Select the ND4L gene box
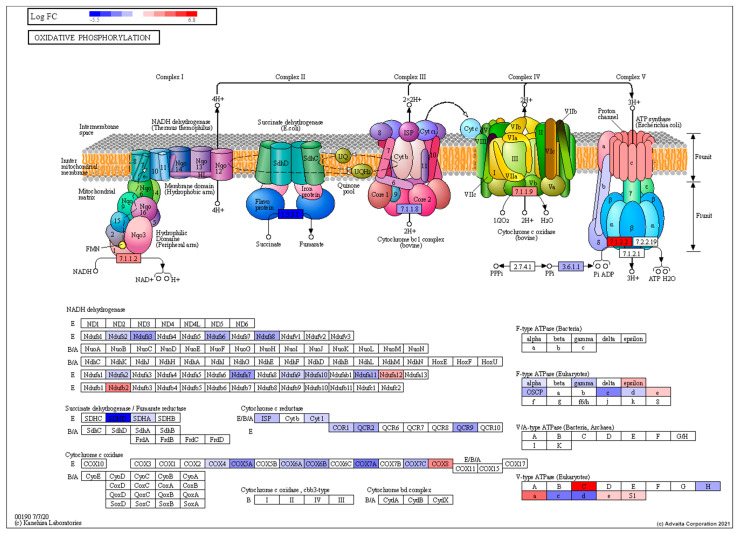Screen dimensions: 738x534 192,324
